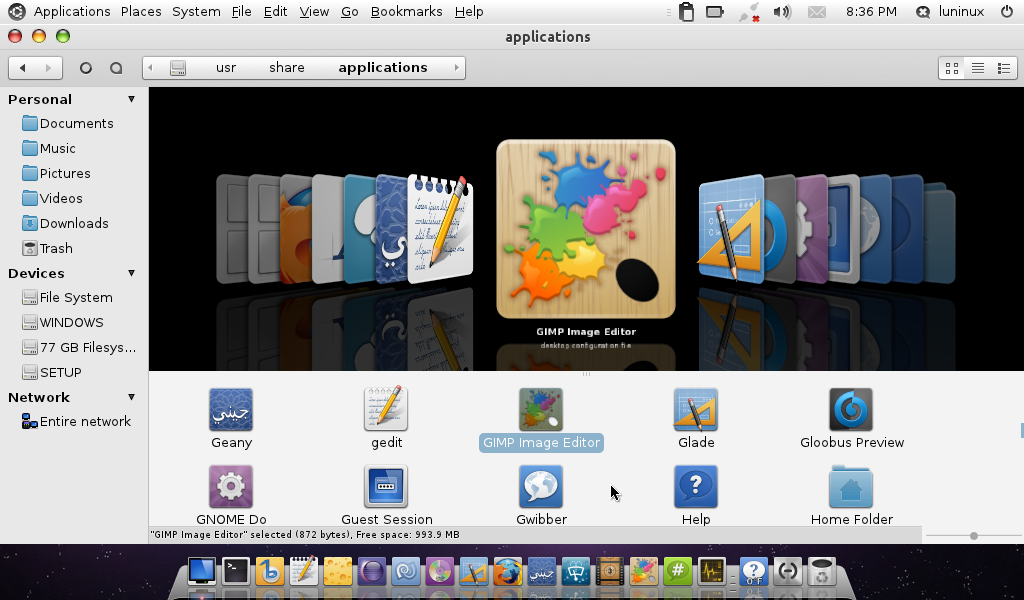Switch to list view mode
Image resolution: width=1024 pixels, height=600 pixels.
click(x=978, y=68)
